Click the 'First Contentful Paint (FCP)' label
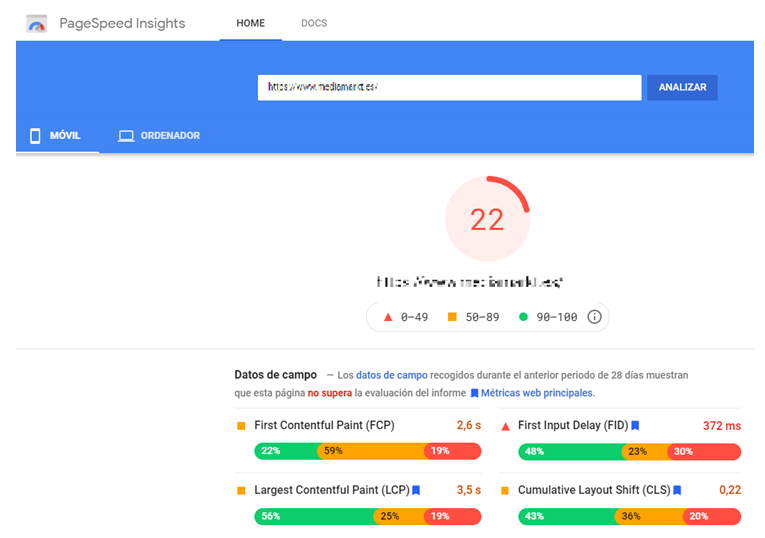The image size is (765, 538). point(324,425)
